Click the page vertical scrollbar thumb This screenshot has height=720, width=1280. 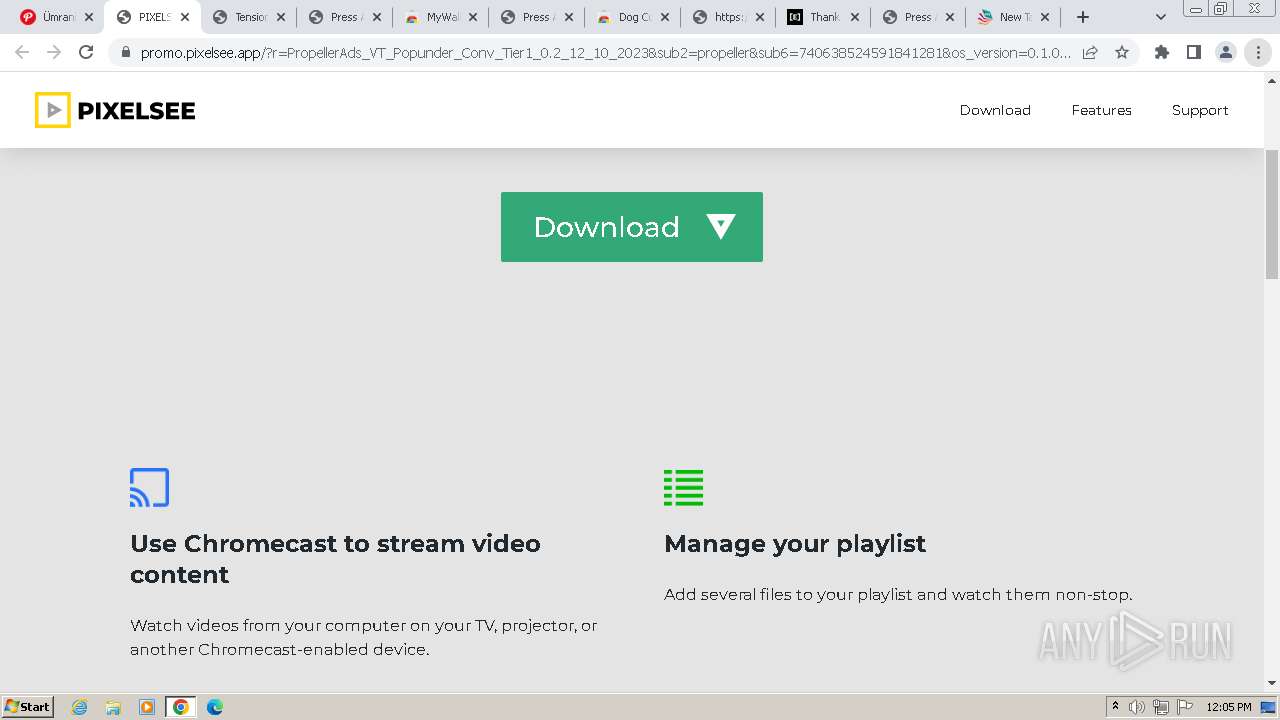[x=1272, y=215]
